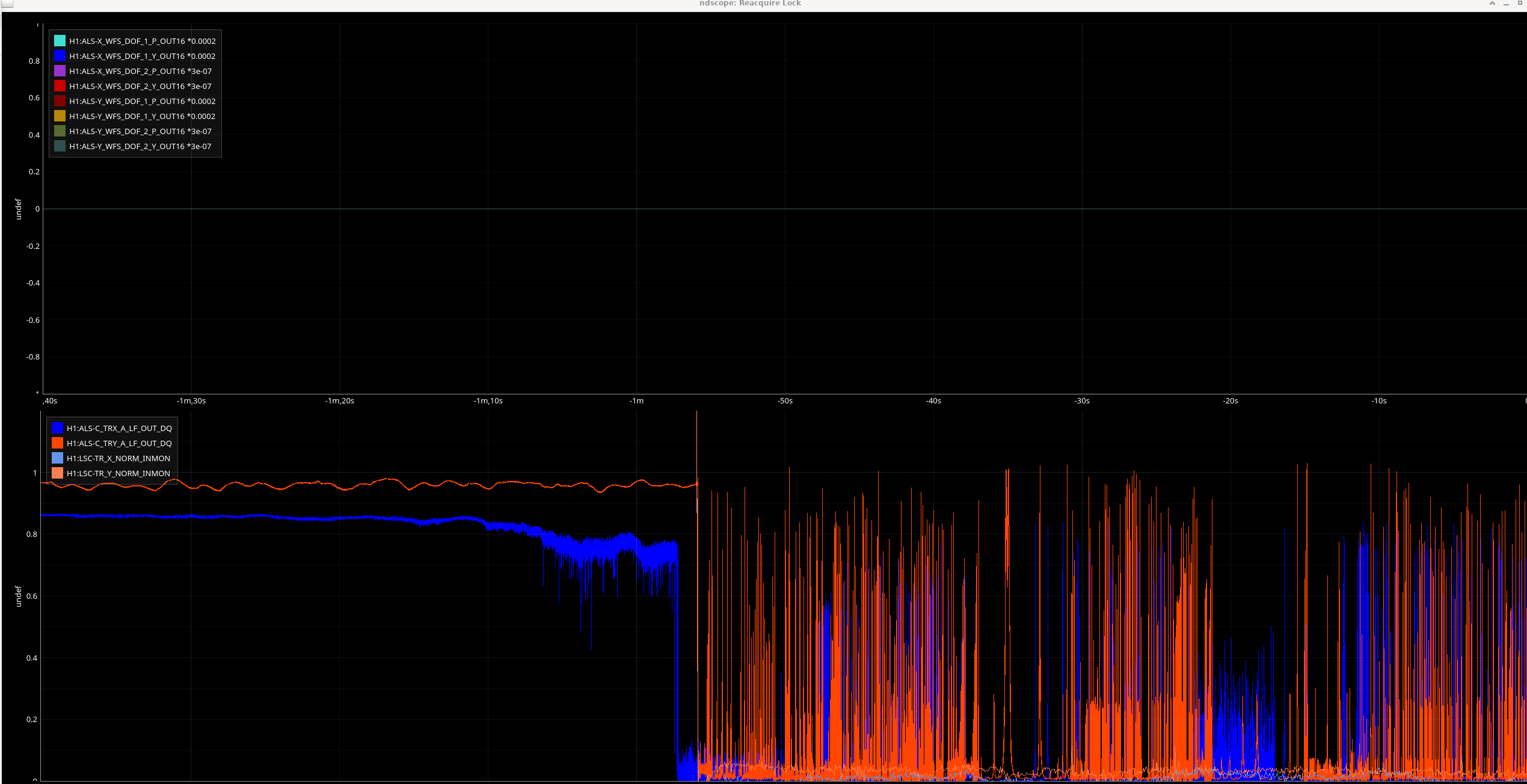Click the -1m,10s time axis label
1527x784 pixels.
pos(488,400)
